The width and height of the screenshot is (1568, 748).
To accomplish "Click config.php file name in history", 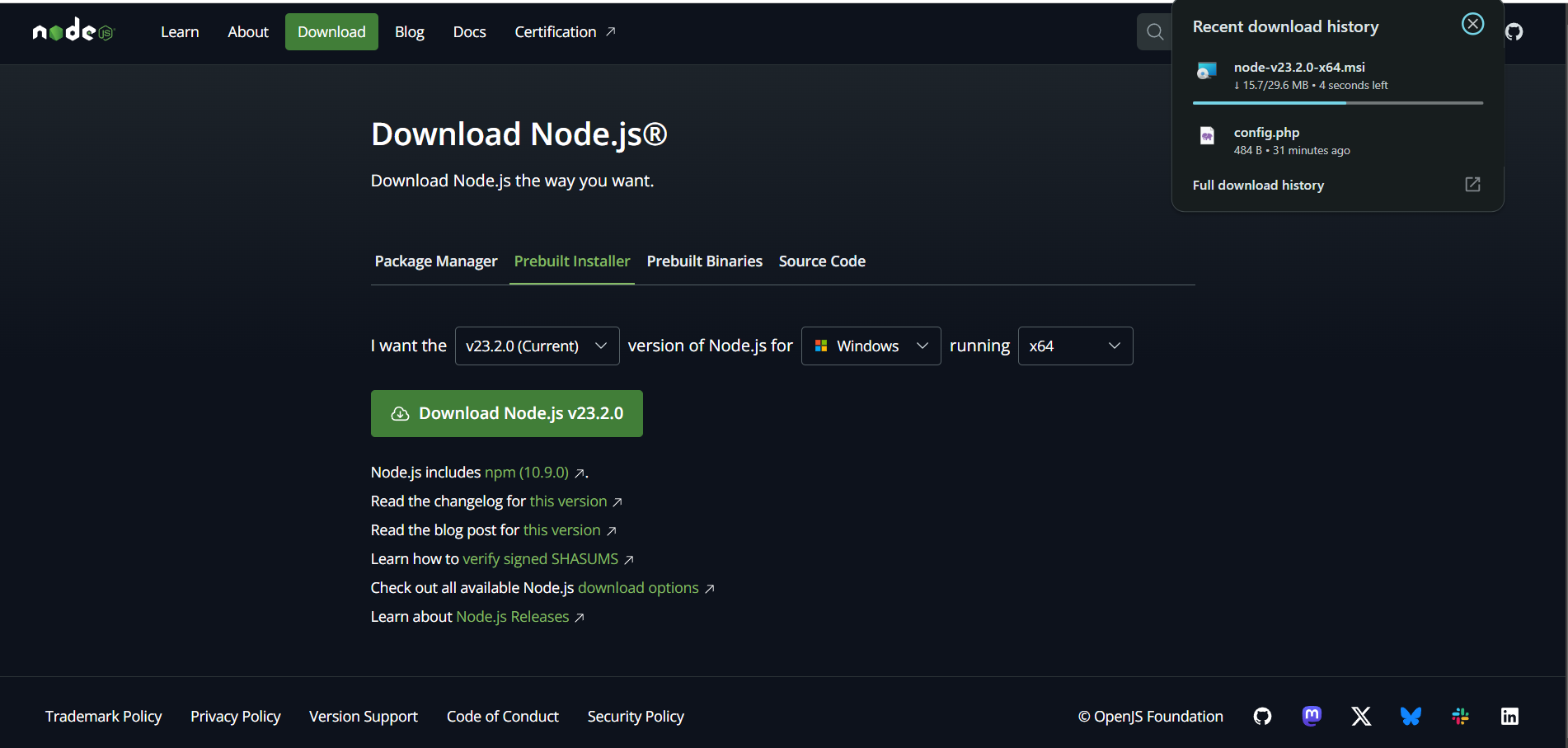I will tap(1266, 133).
